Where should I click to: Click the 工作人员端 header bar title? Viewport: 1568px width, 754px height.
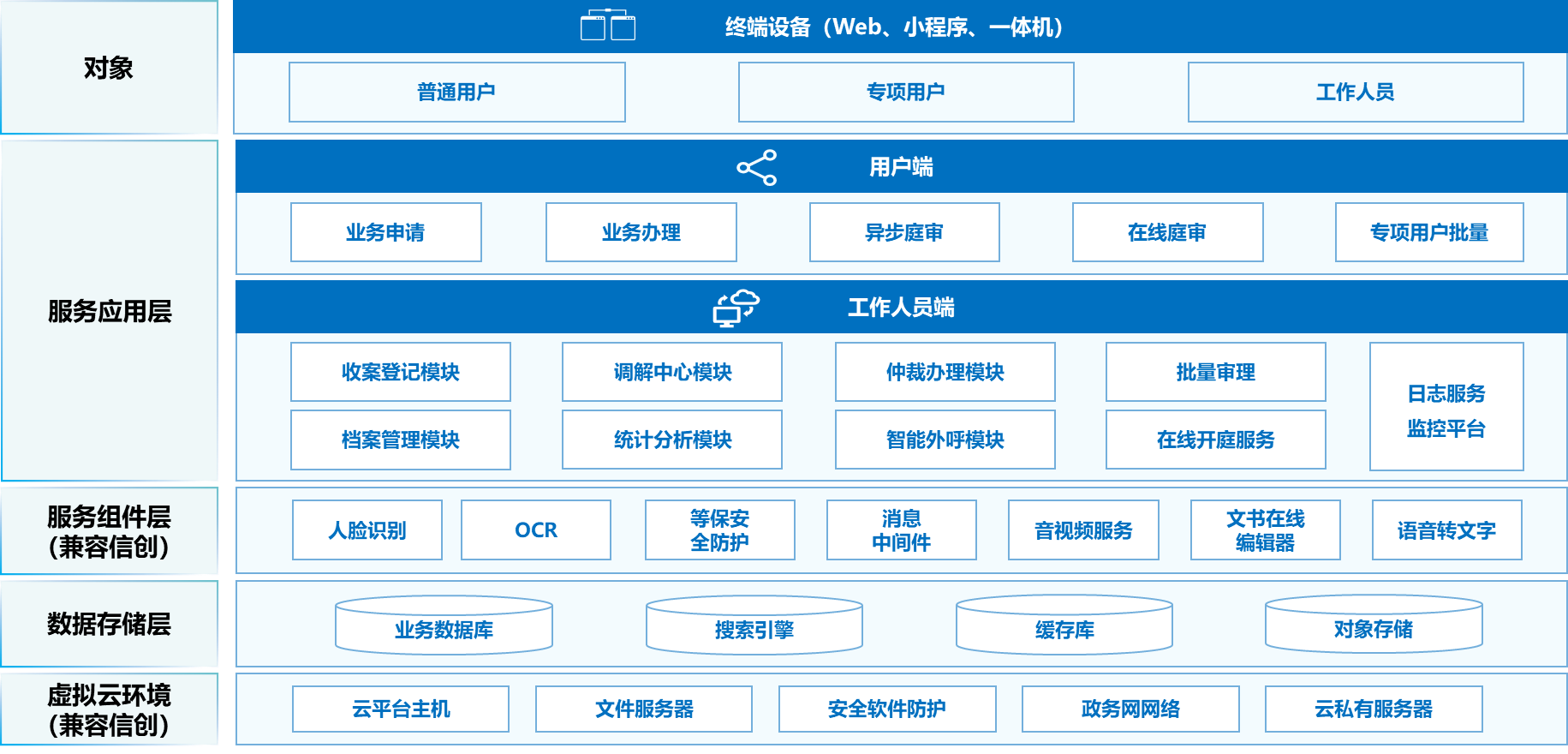click(901, 308)
